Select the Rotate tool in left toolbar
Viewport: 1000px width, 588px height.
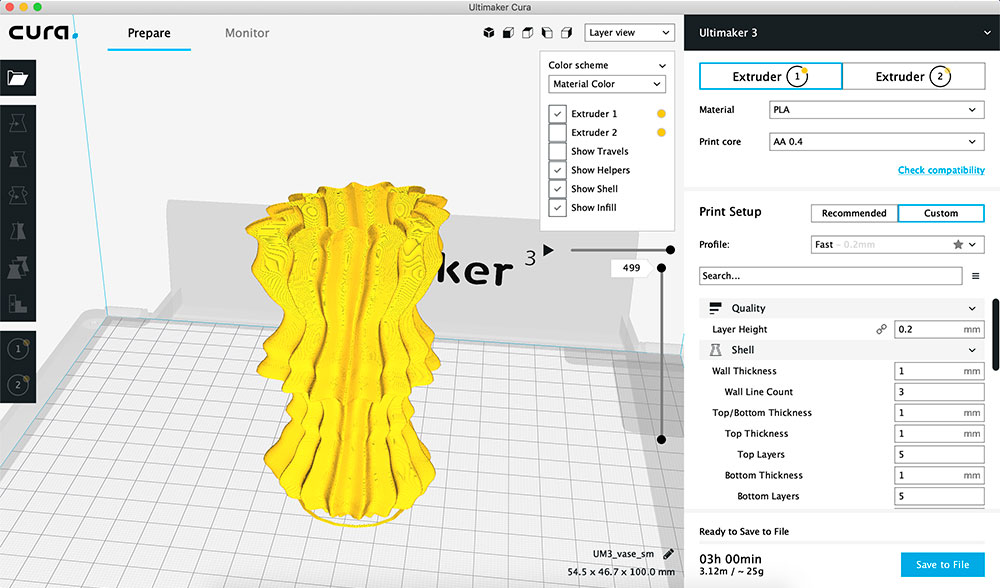coord(18,195)
